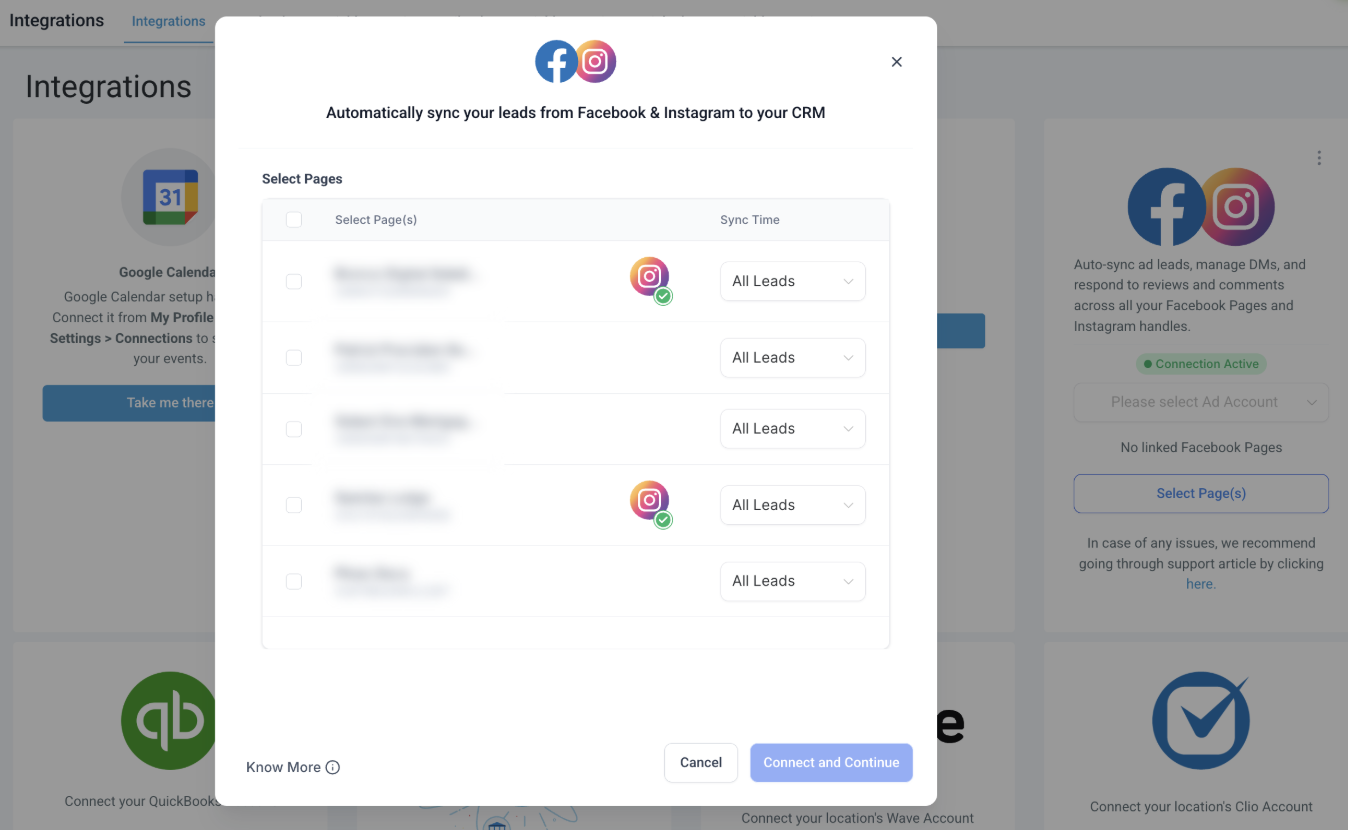This screenshot has width=1348, height=830.
Task: Expand the second row All Leads dropdown
Action: tap(793, 358)
